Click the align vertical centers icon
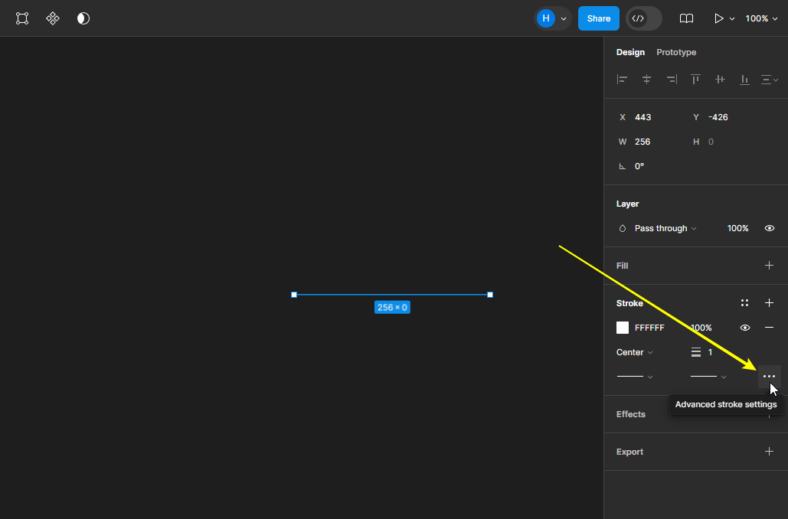The width and height of the screenshot is (788, 519). coord(720,79)
